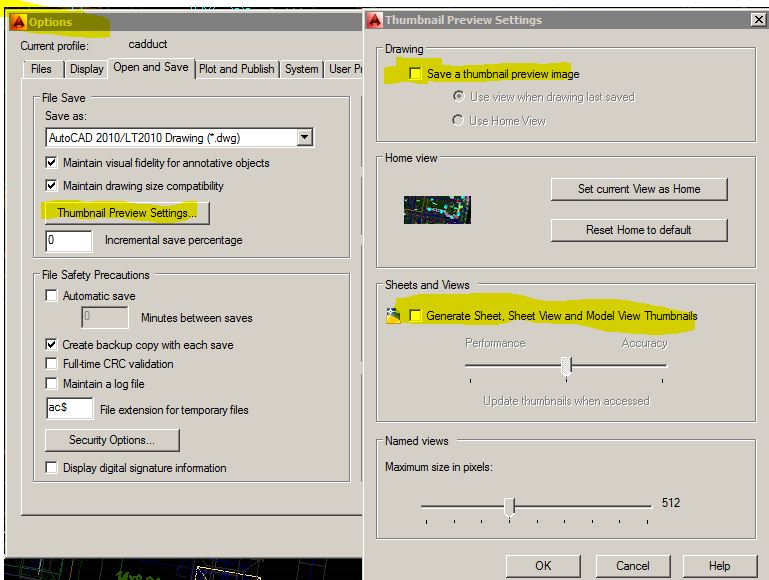Confirm with the OK button
The image size is (769, 580).
tap(543, 566)
